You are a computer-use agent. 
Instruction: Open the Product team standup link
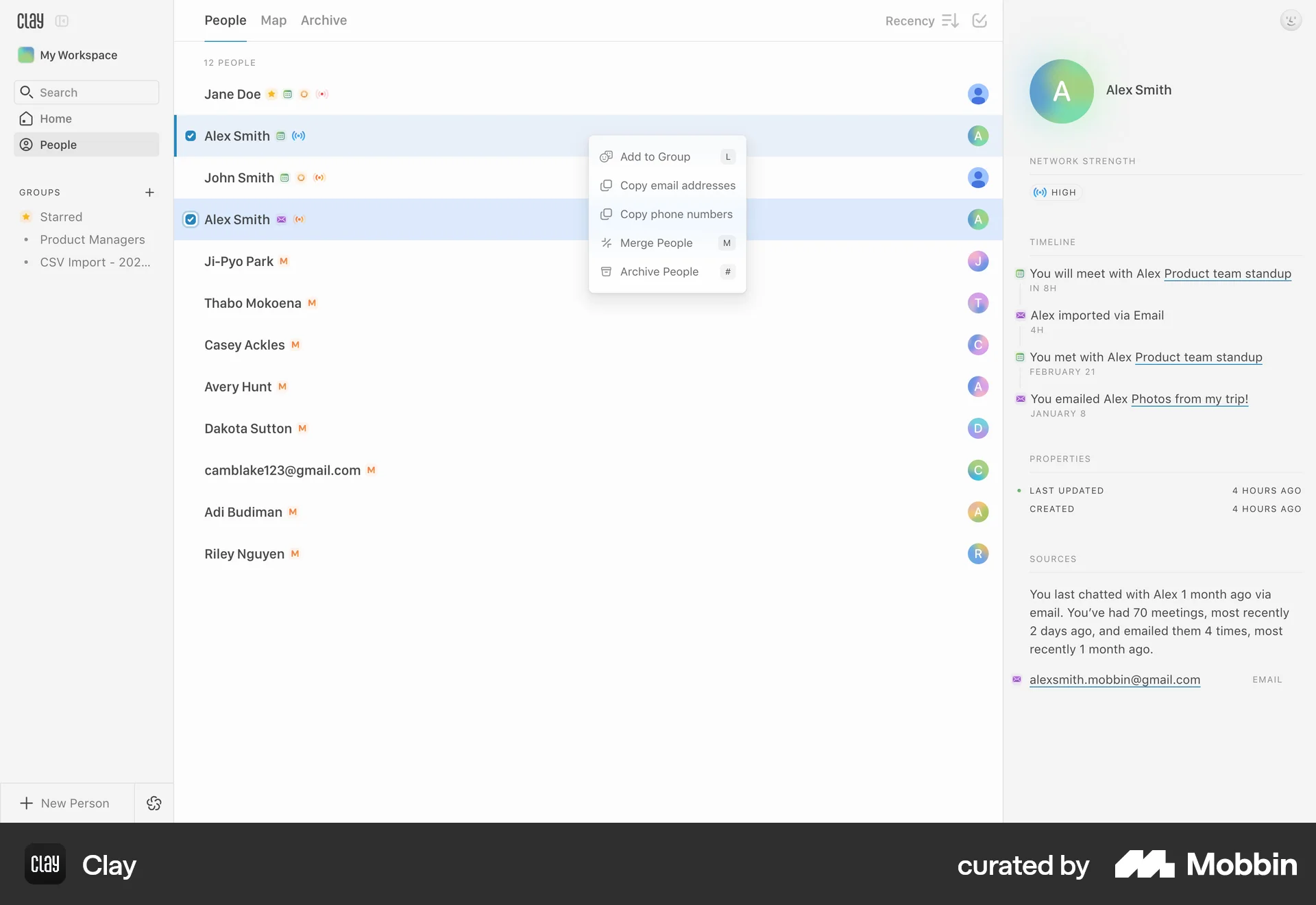coord(1226,273)
